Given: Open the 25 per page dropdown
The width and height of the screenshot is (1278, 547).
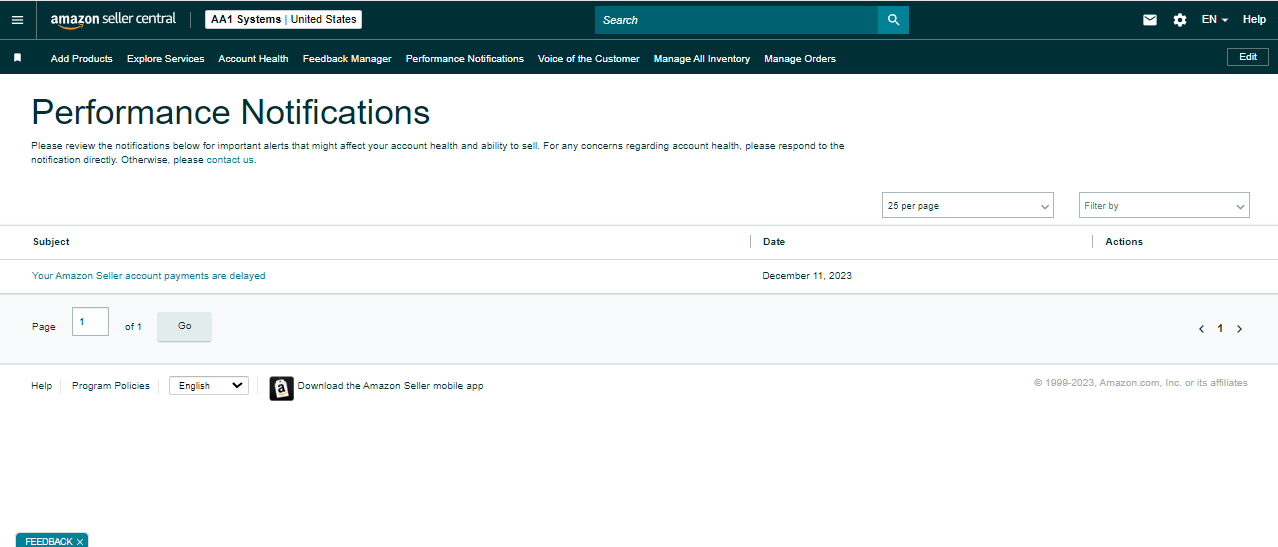Looking at the screenshot, I should click(x=968, y=205).
